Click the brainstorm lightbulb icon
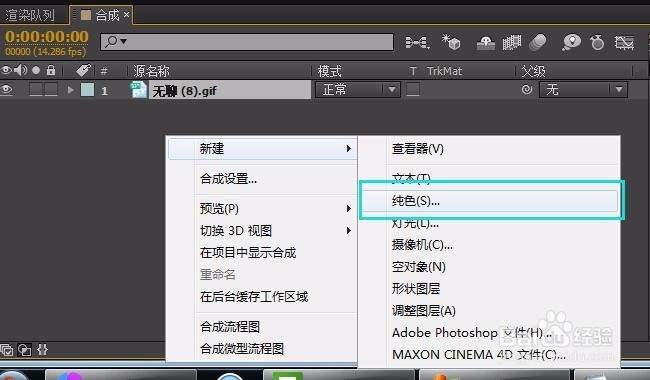Viewport: 650px width, 380px height. click(x=571, y=42)
